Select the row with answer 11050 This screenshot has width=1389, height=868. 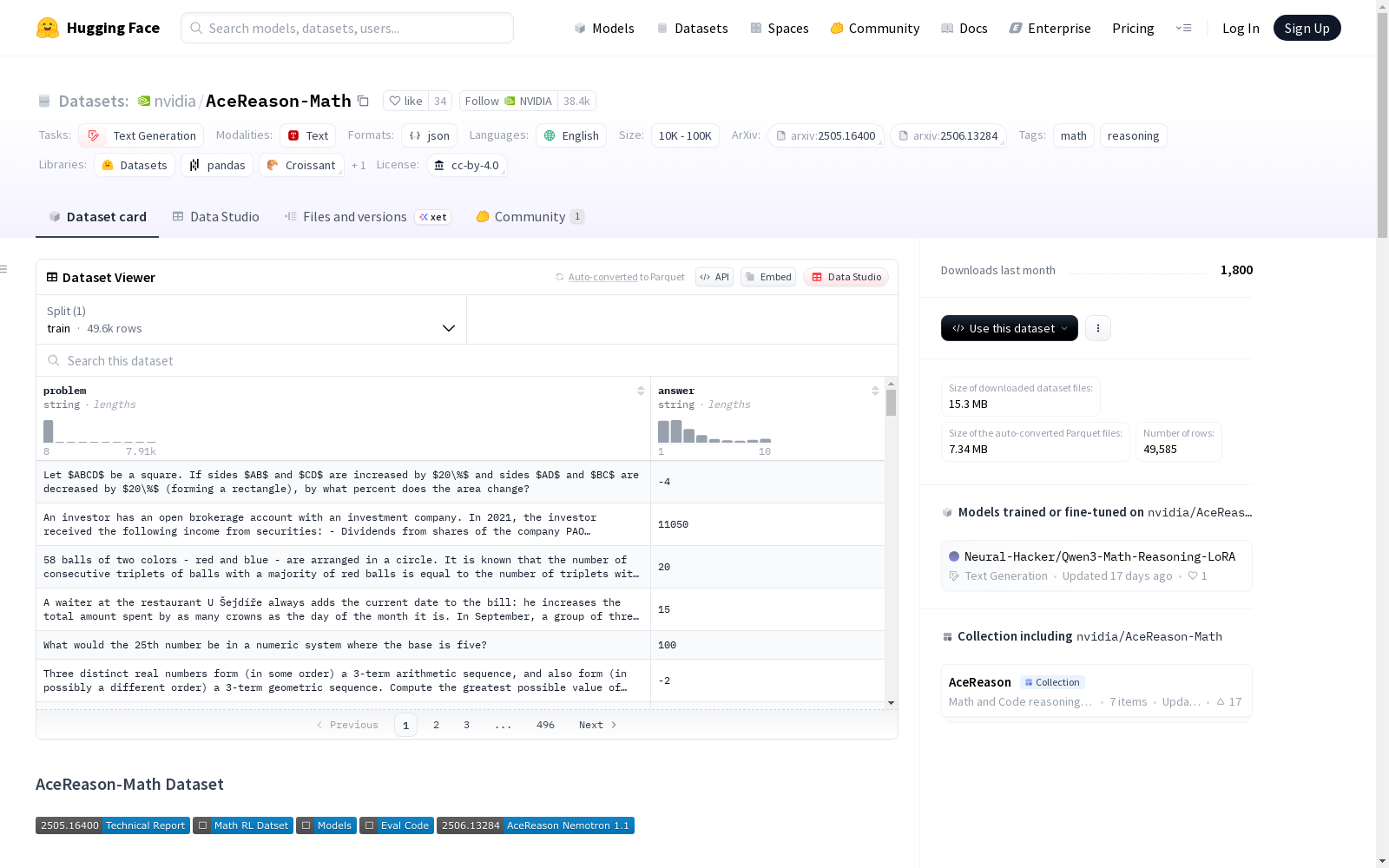point(460,524)
